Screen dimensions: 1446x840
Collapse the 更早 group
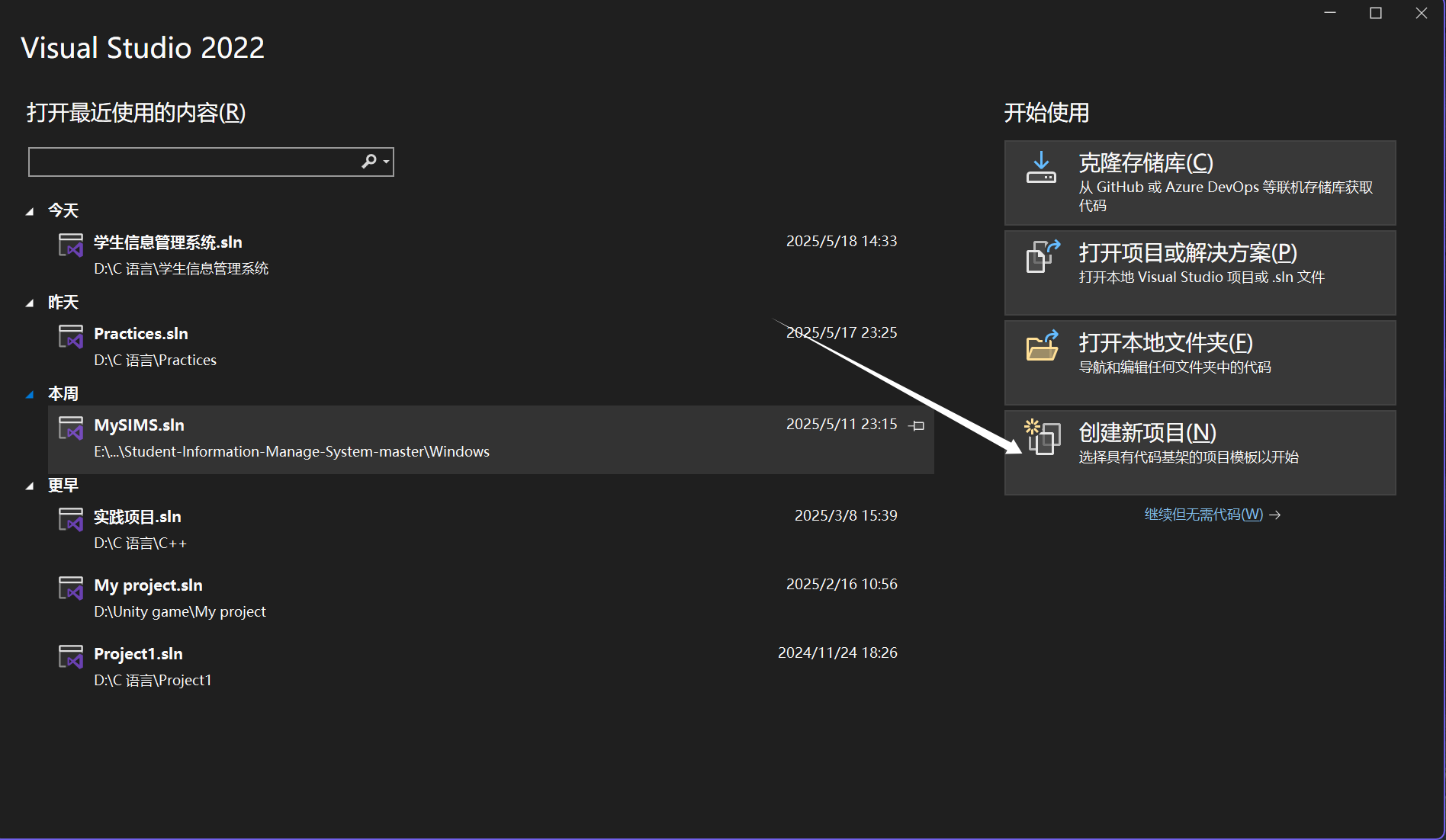[30, 486]
